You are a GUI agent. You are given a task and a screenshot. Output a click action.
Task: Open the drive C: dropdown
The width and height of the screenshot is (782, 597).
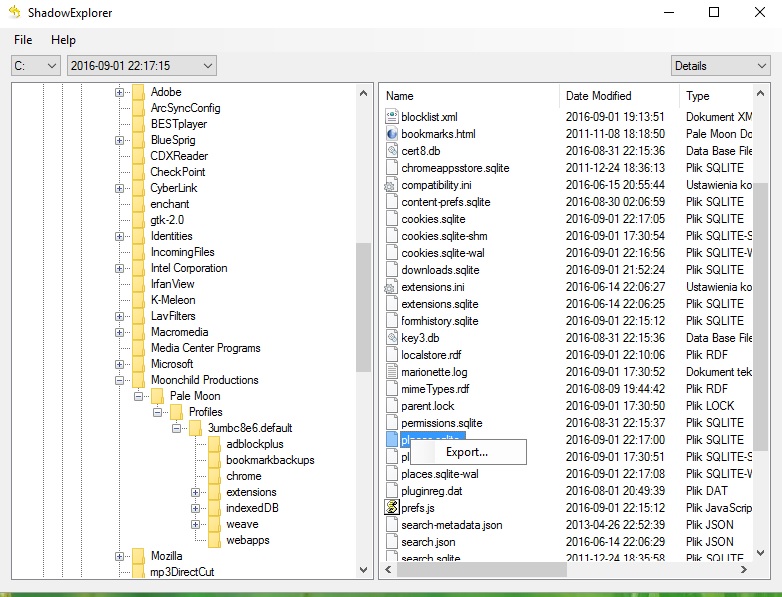[x=36, y=66]
